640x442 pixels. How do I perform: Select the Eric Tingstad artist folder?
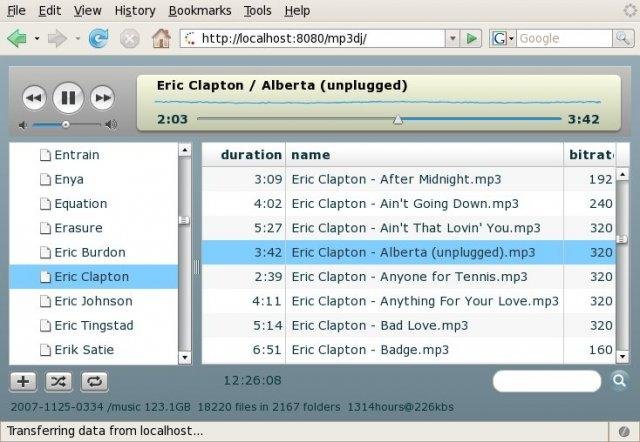point(94,325)
